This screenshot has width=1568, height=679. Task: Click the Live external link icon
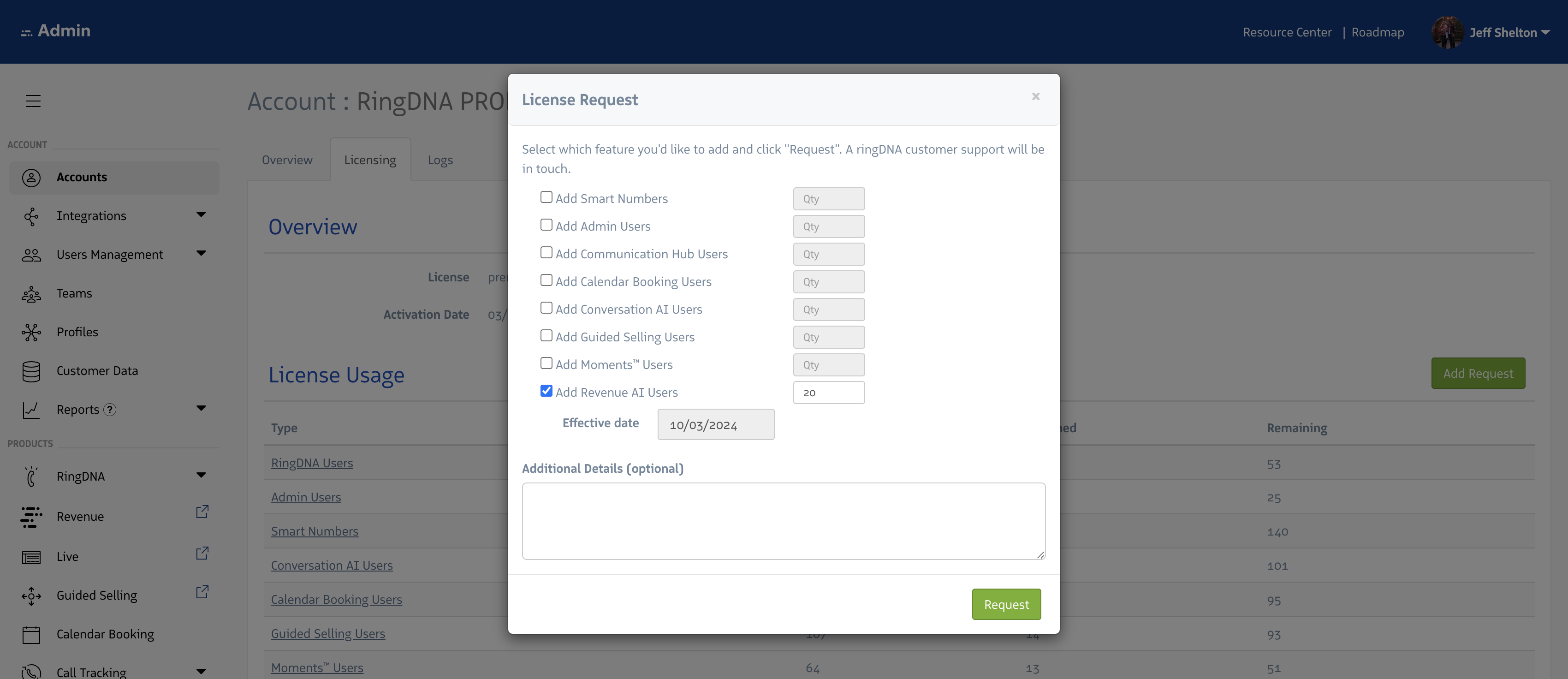(x=202, y=554)
